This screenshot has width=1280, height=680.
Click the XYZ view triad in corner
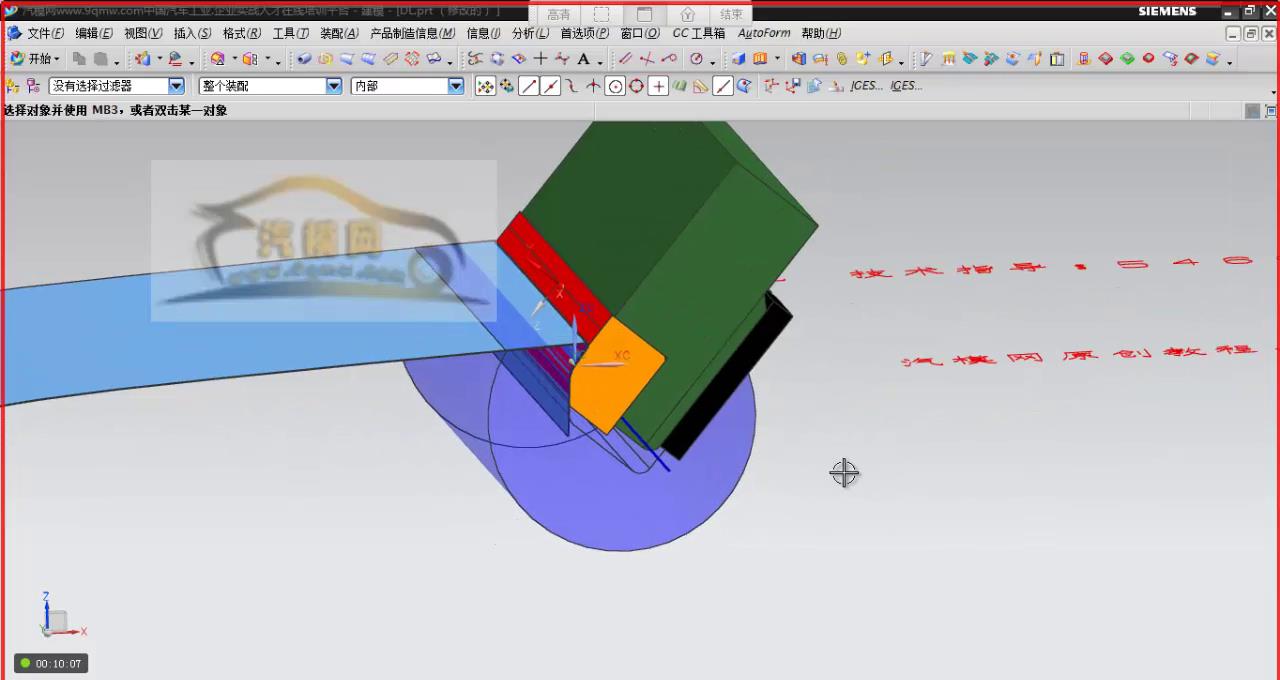[x=56, y=620]
